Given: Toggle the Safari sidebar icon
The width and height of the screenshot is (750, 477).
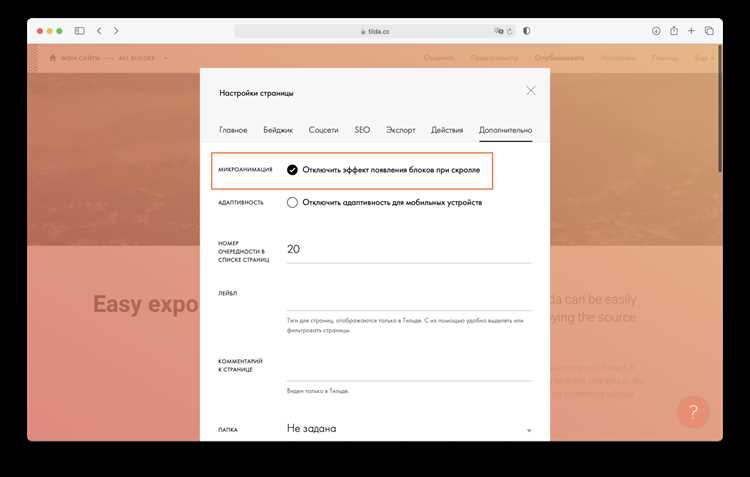Looking at the screenshot, I should [79, 31].
